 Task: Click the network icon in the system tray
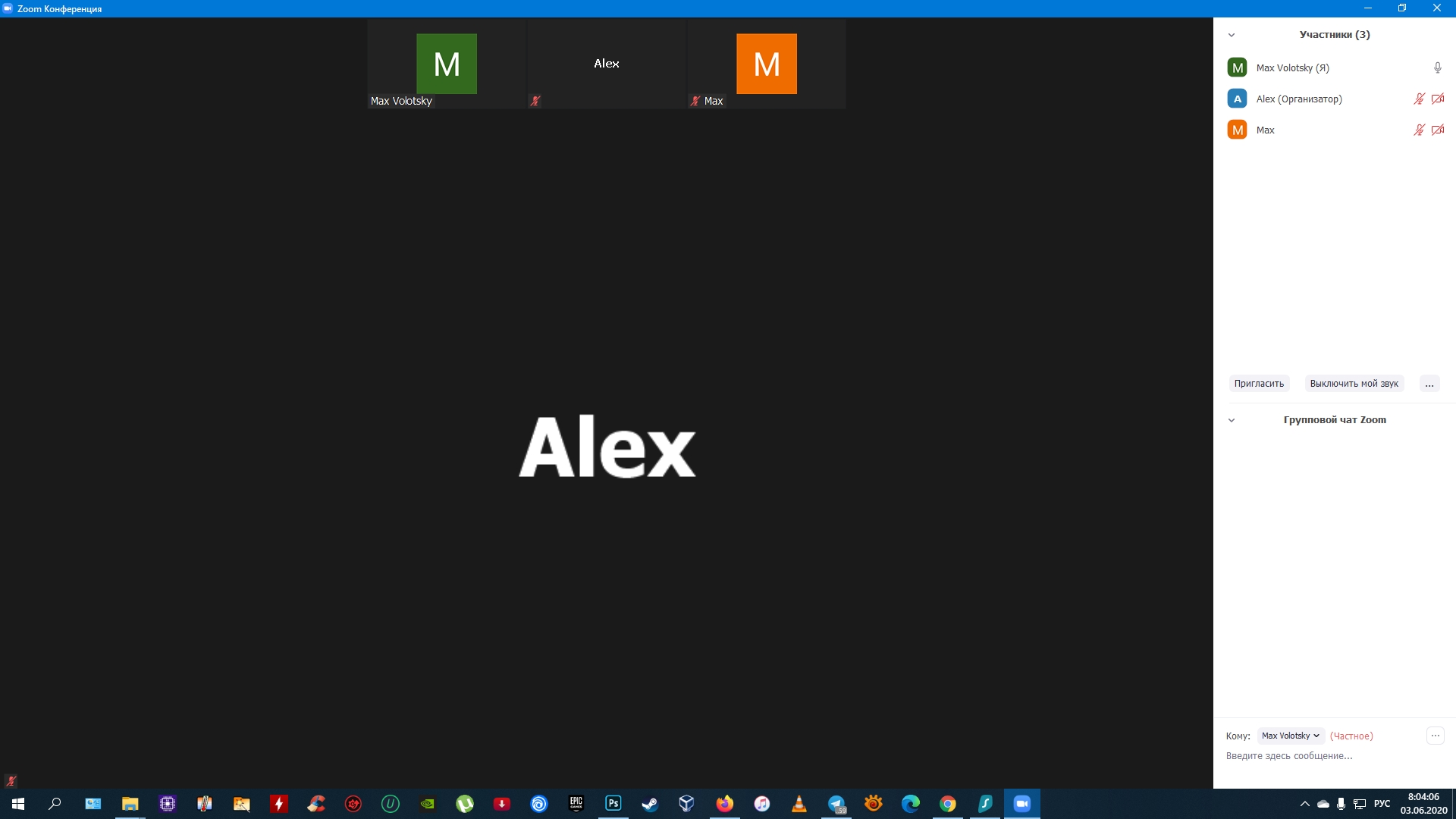1360,804
